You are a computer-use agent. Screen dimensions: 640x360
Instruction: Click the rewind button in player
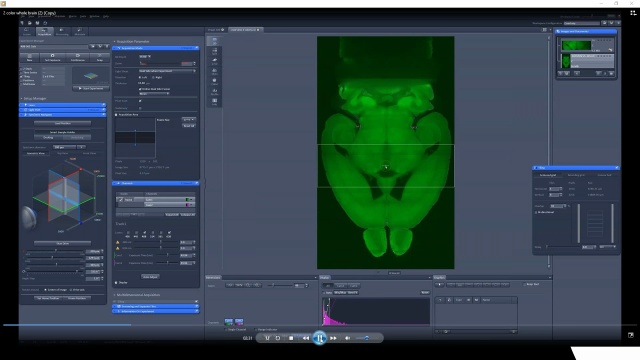point(306,338)
